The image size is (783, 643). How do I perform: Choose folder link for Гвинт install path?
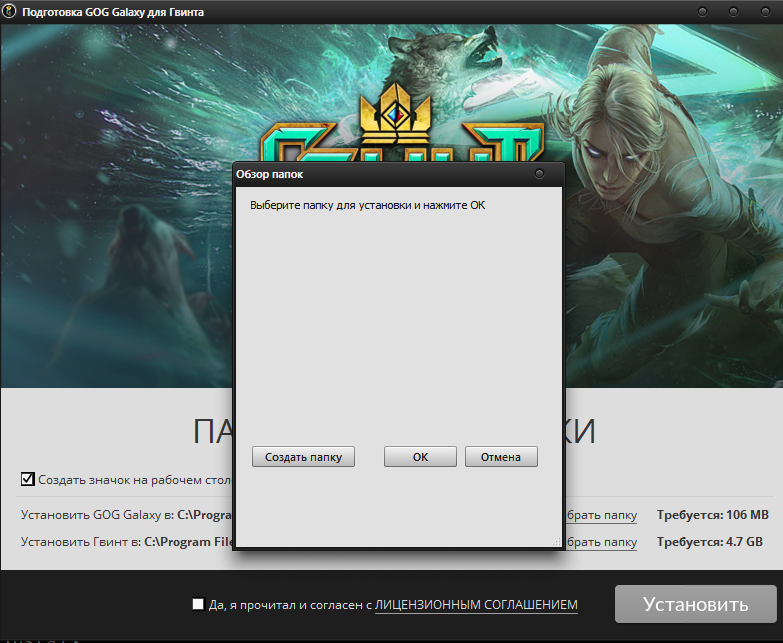point(601,542)
